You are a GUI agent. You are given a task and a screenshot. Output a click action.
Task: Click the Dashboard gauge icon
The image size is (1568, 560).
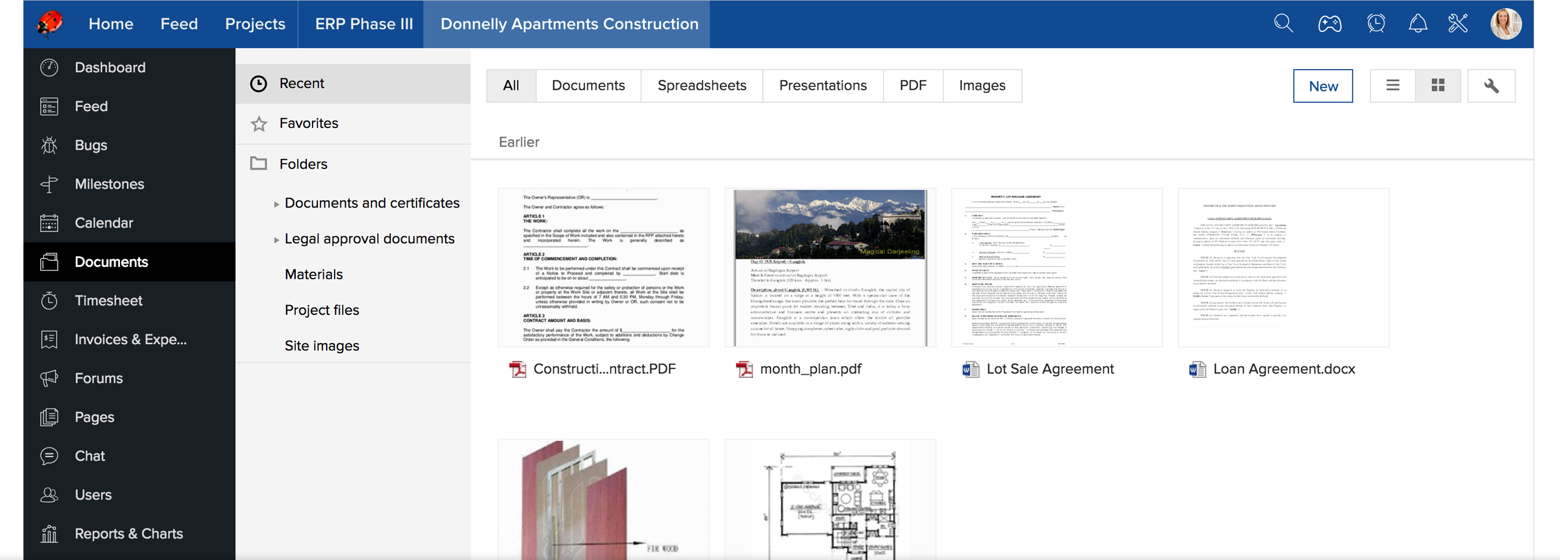pyautogui.click(x=49, y=68)
